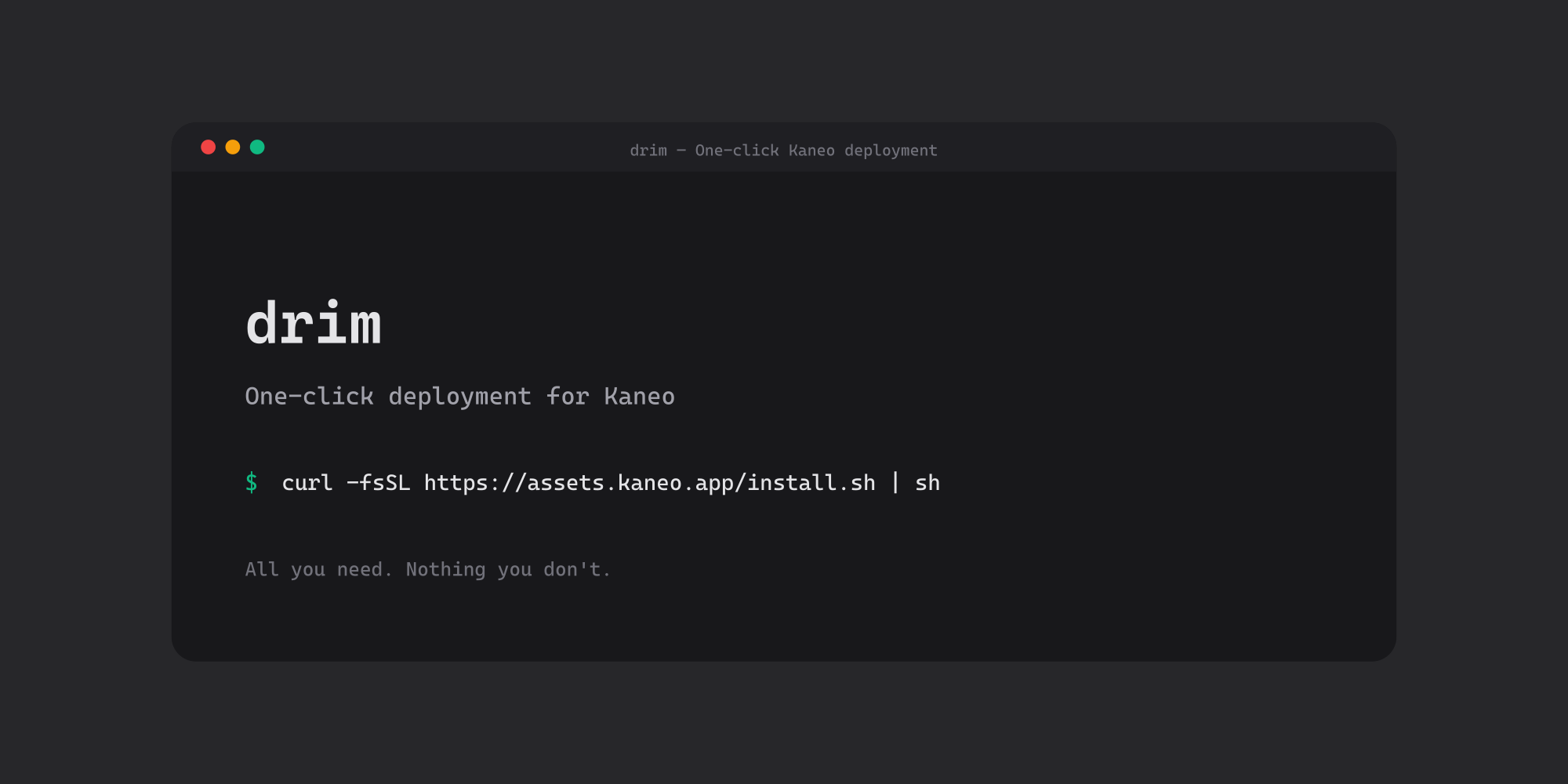Click the curl install command text
This screenshot has height=784, width=1568.
(611, 483)
